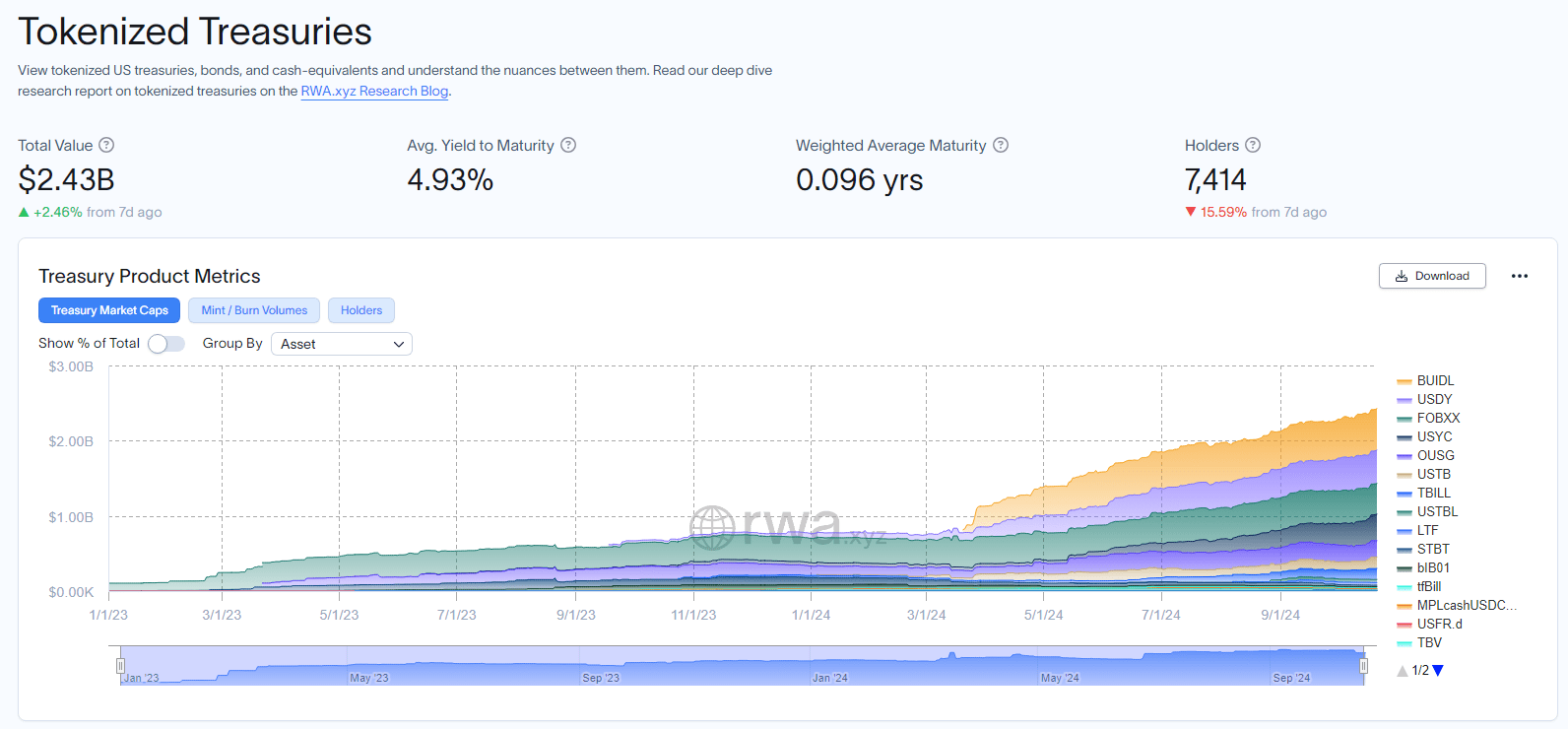Image resolution: width=1568 pixels, height=729 pixels.
Task: Click the OUSG legend color swatch
Action: (x=1405, y=456)
